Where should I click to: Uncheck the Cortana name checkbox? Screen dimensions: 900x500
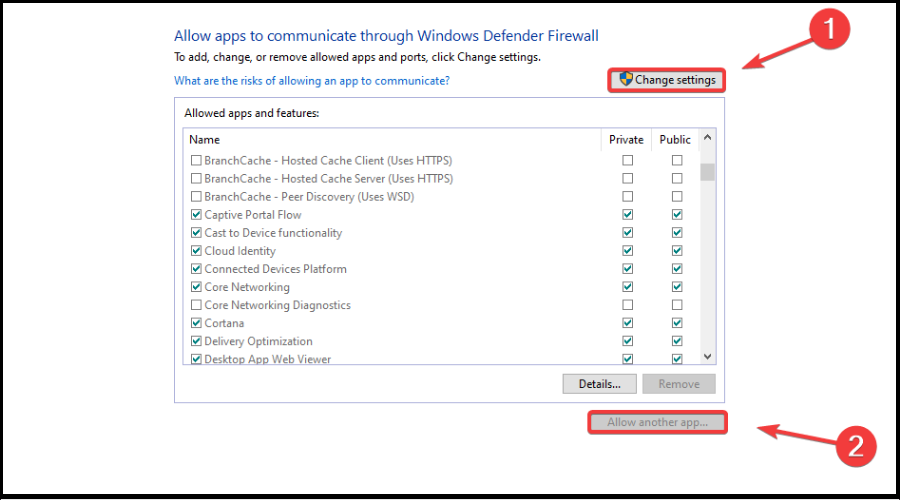click(x=196, y=323)
